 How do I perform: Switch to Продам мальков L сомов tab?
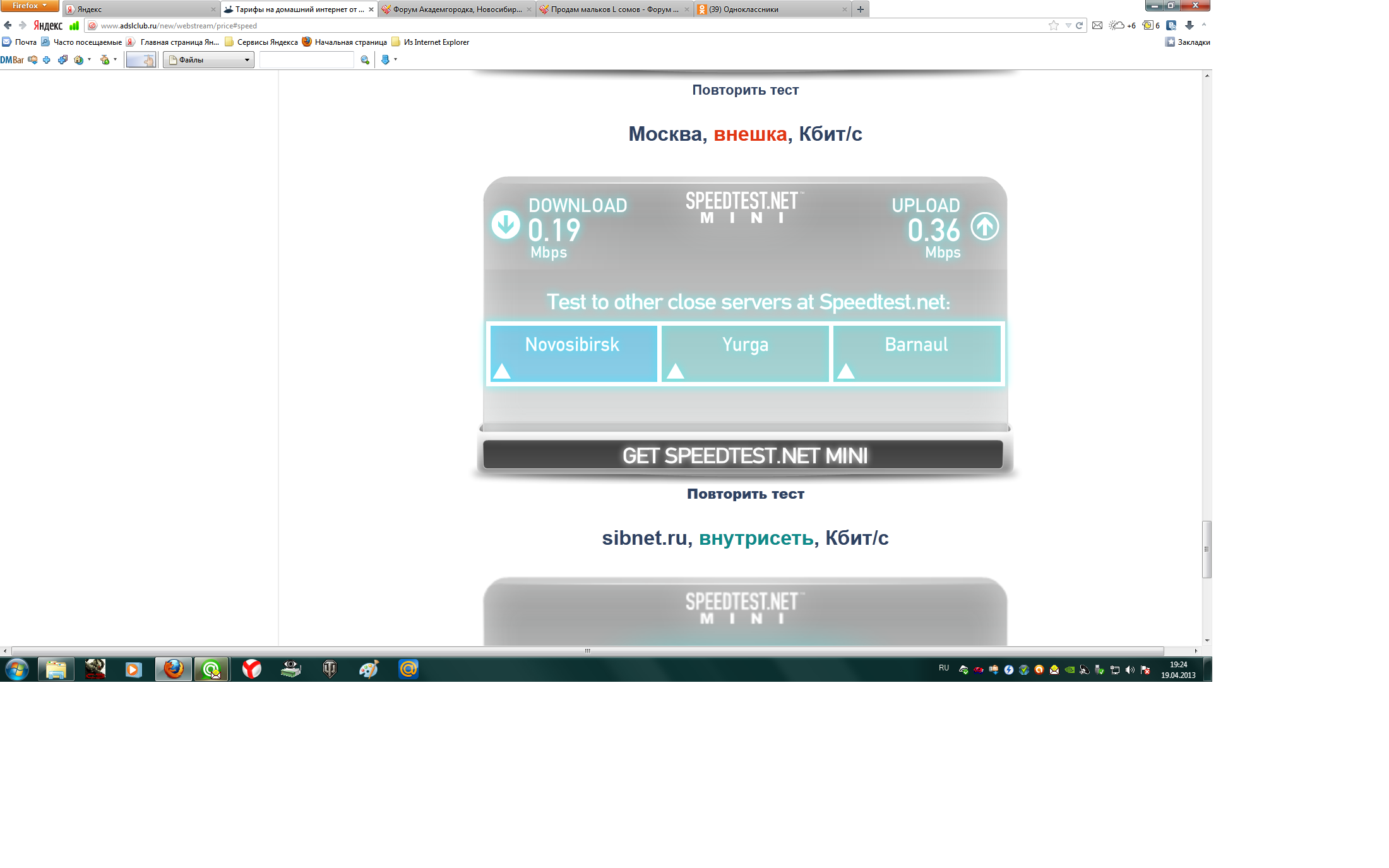click(x=614, y=9)
